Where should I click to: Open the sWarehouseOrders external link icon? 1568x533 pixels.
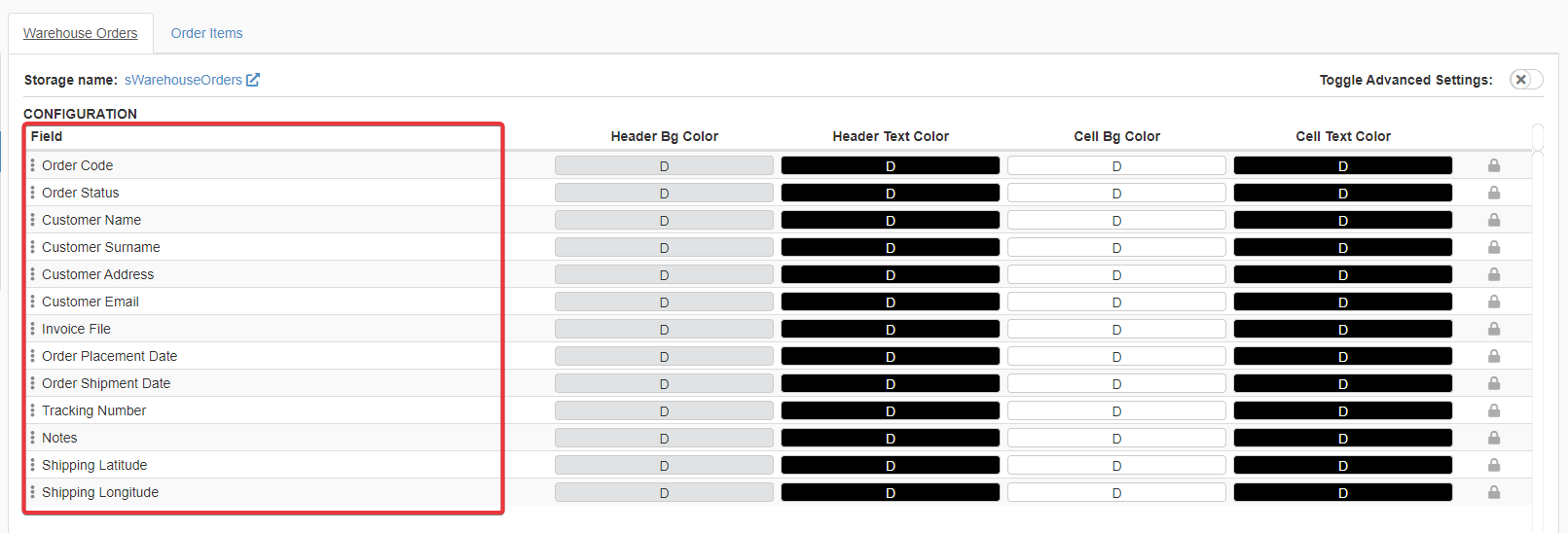[253, 80]
